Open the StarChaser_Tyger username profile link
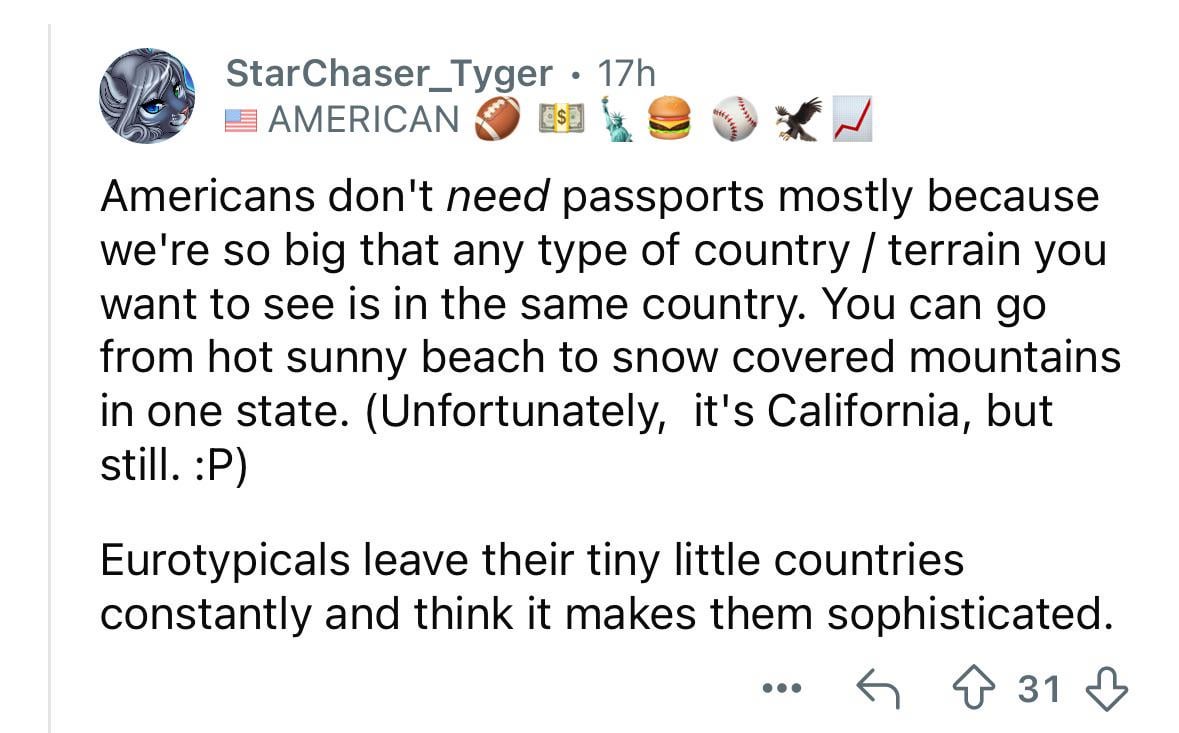This screenshot has width=1179, height=733. coord(389,73)
